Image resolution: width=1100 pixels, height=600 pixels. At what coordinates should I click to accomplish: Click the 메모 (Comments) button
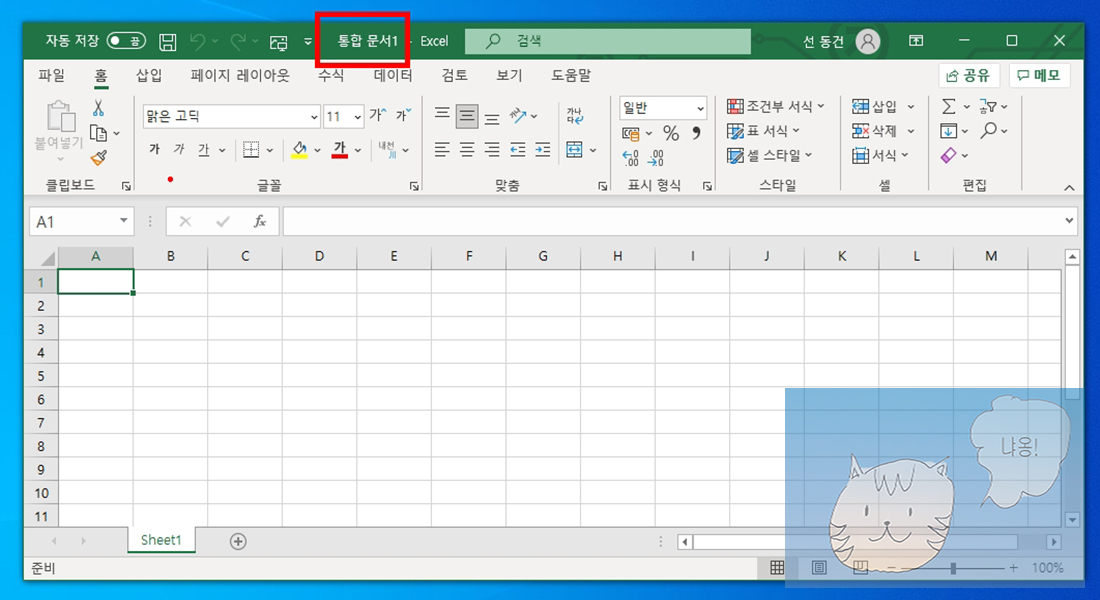1040,75
